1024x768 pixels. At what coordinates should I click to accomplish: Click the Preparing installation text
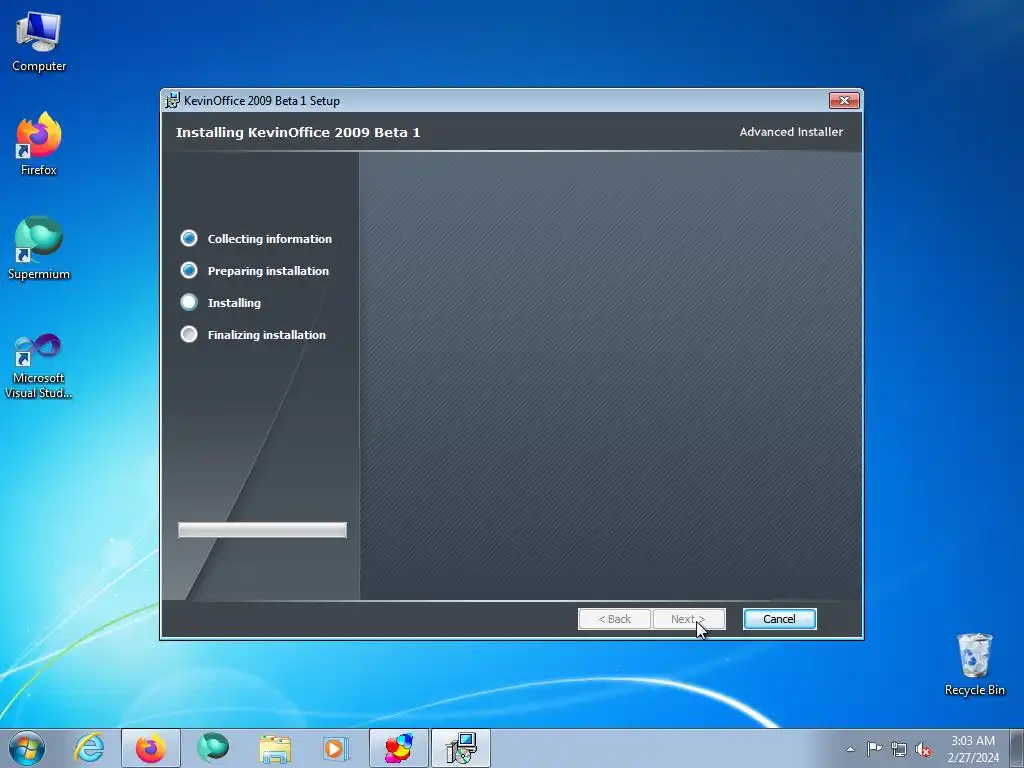[x=268, y=271]
